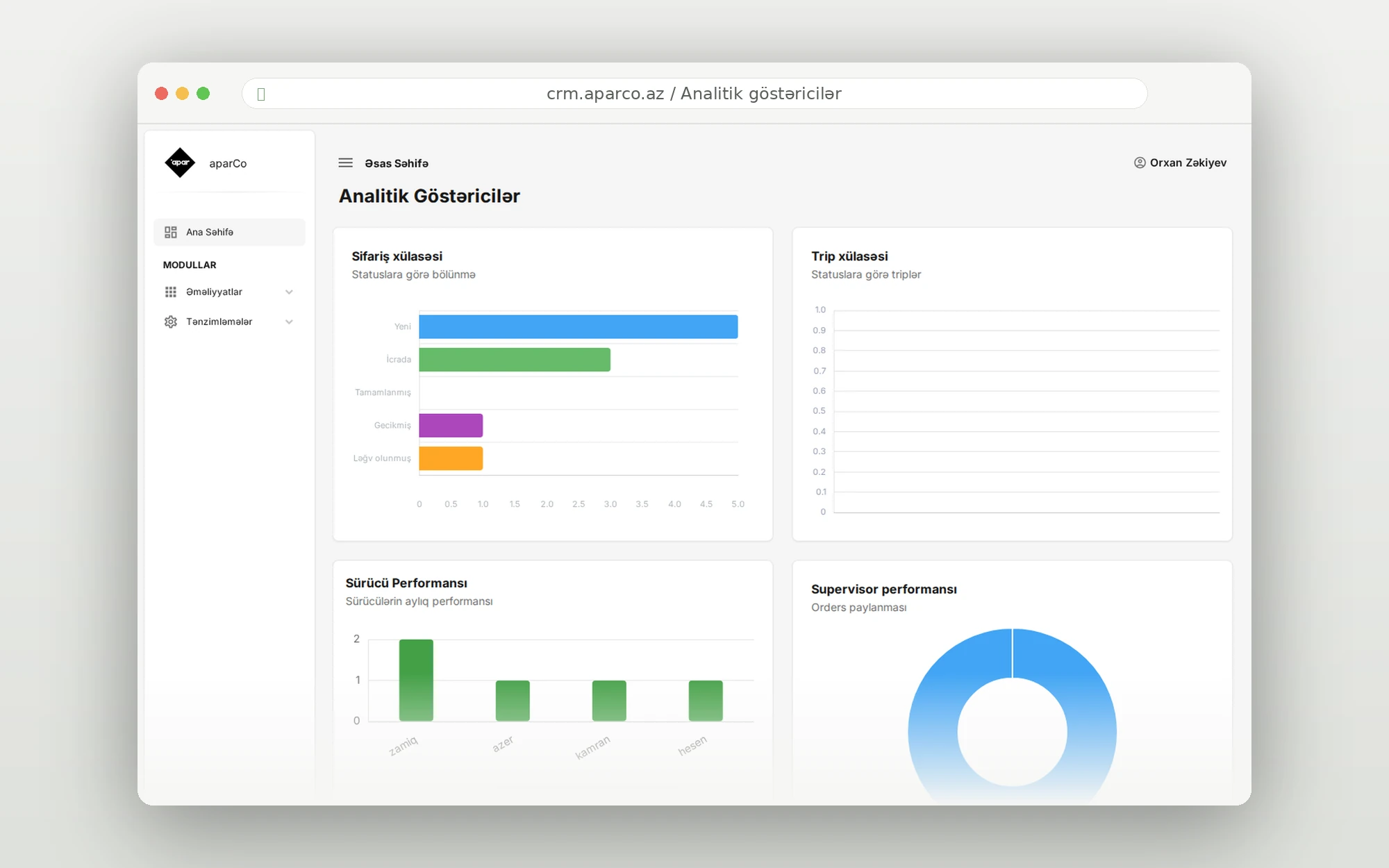The height and width of the screenshot is (868, 1389).
Task: Open the Əməliyyatlar module
Action: click(x=229, y=292)
